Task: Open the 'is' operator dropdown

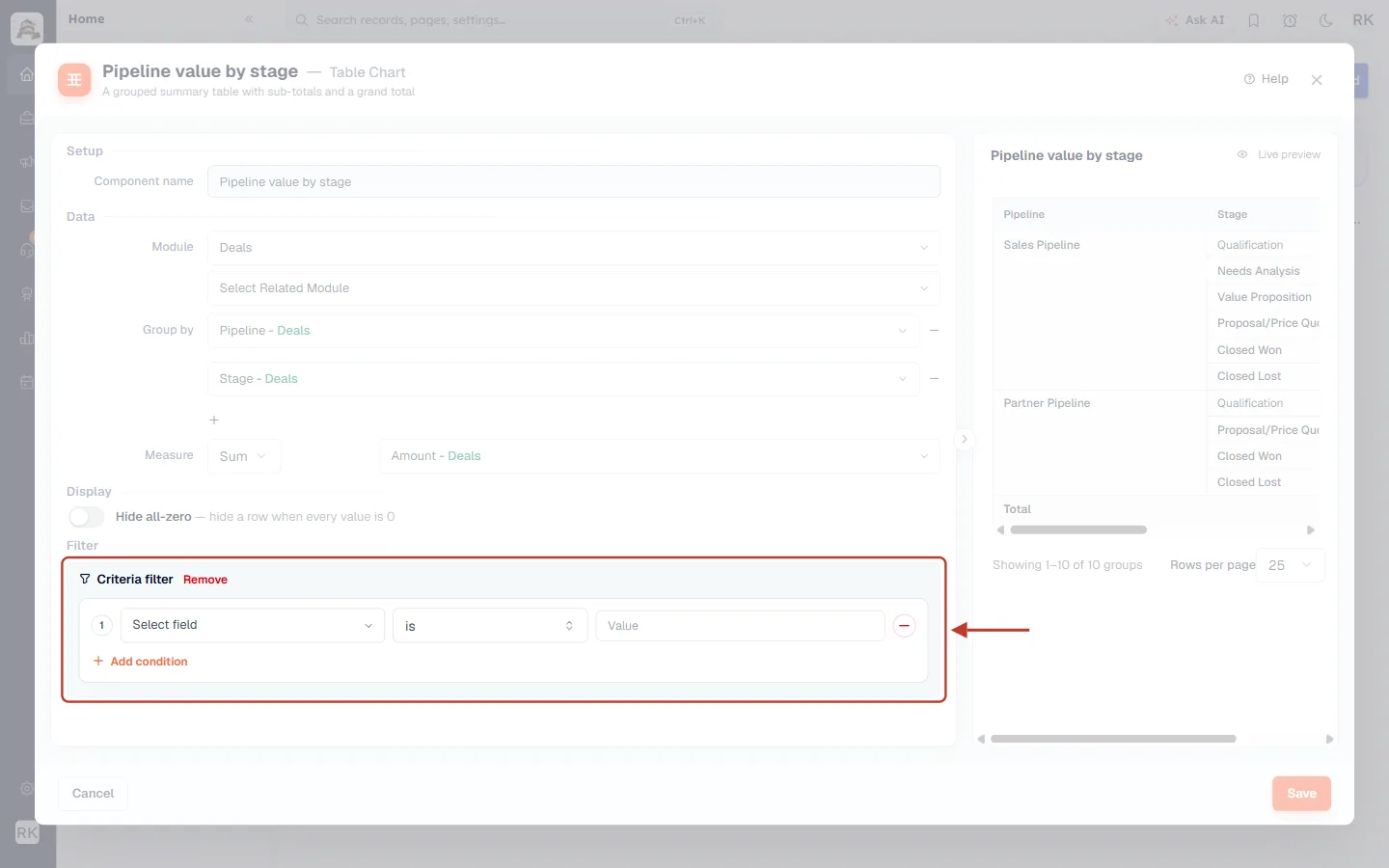Action: (490, 626)
